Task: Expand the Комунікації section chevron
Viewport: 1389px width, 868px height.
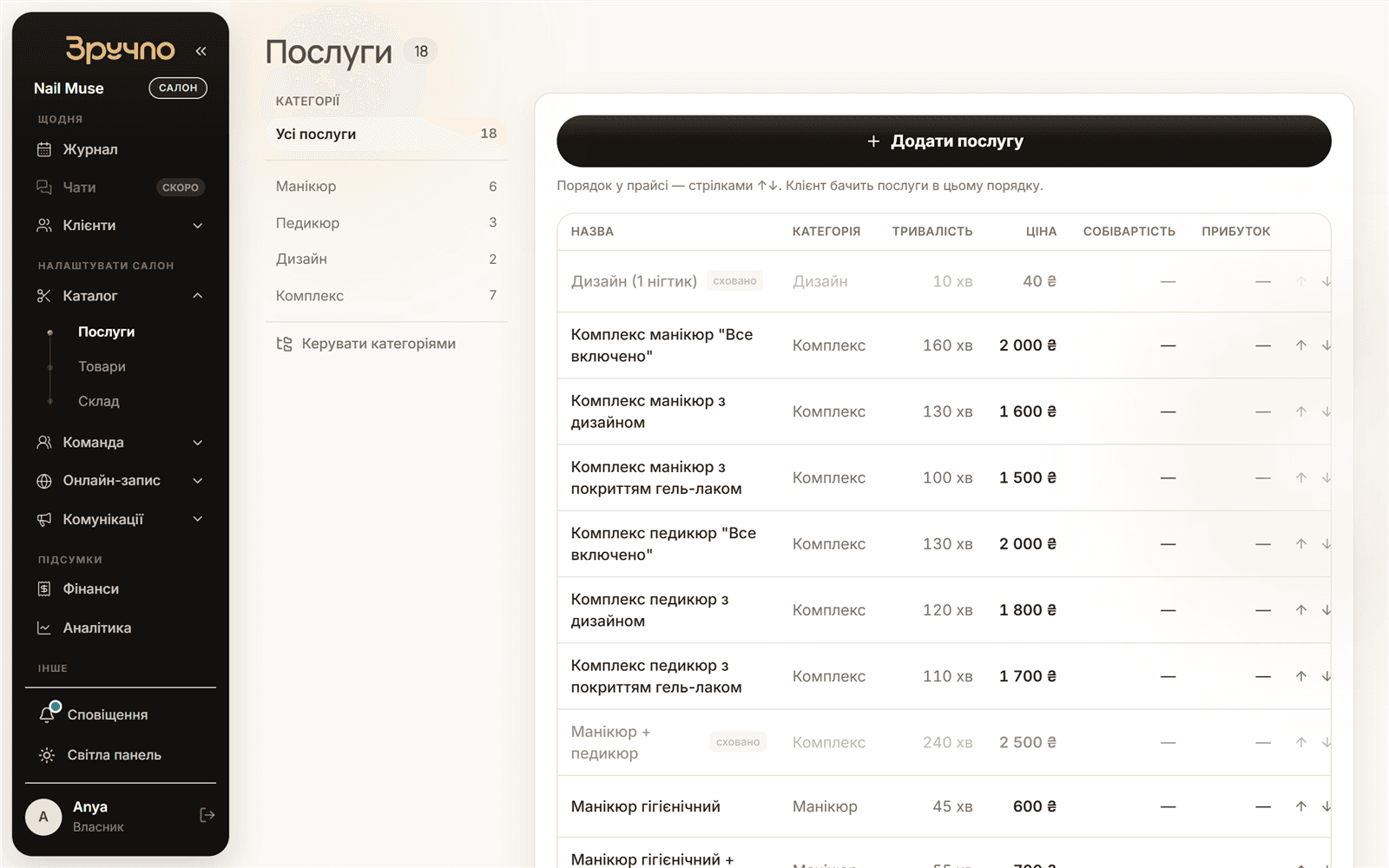Action: [x=198, y=519]
